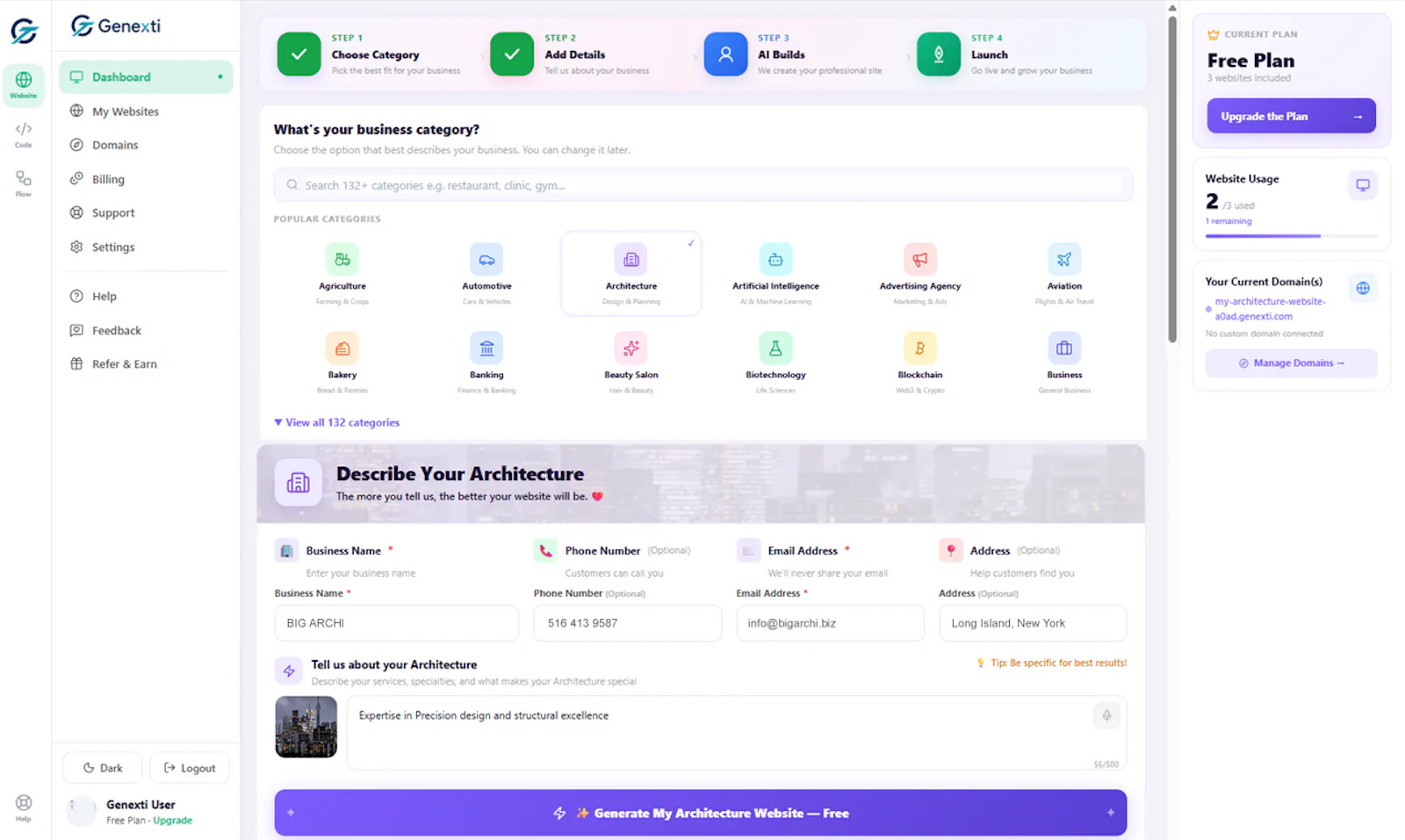Open Dashboard in the sidebar
The image size is (1405, 840).
tap(146, 77)
